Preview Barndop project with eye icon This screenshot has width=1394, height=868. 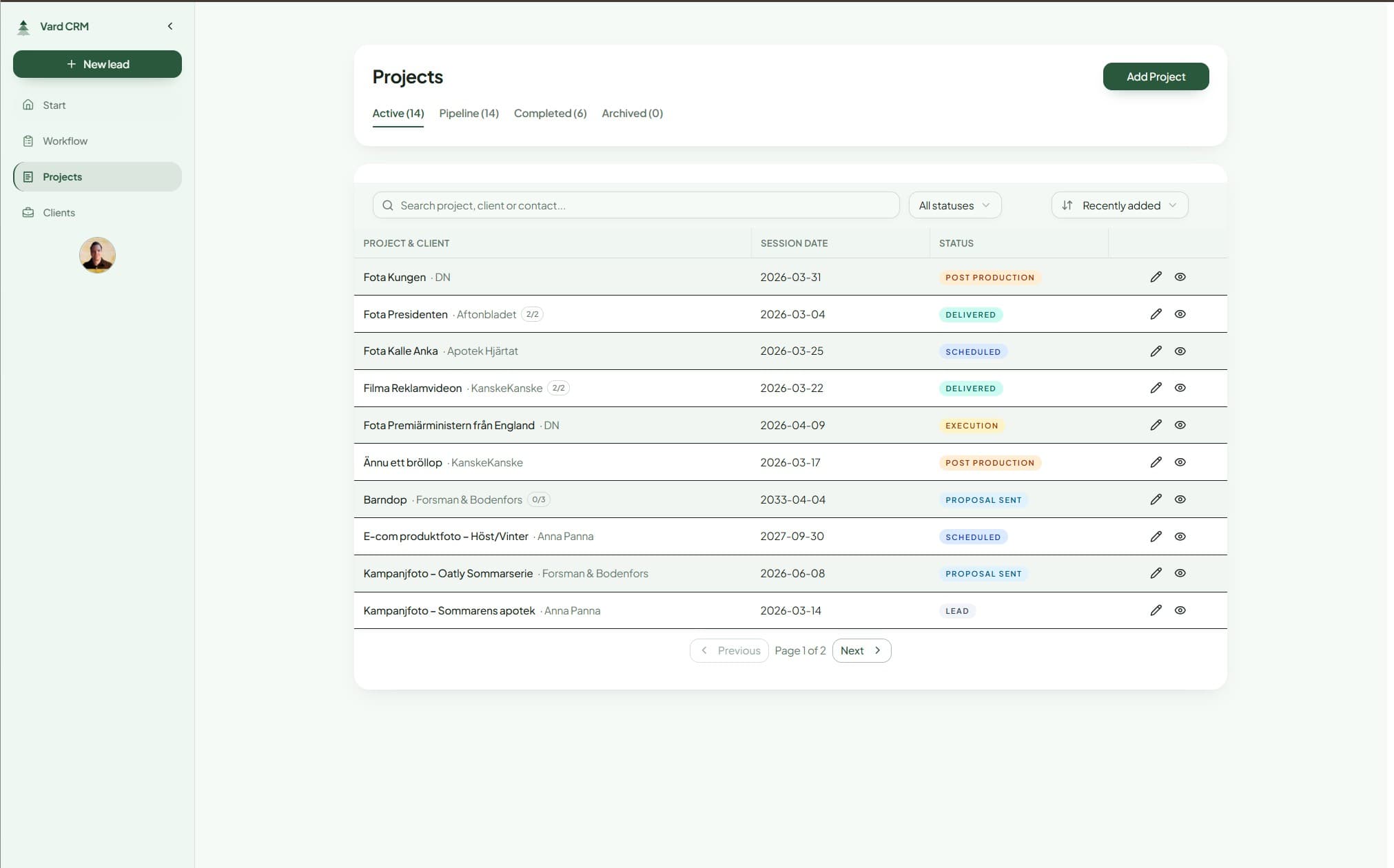[1180, 499]
